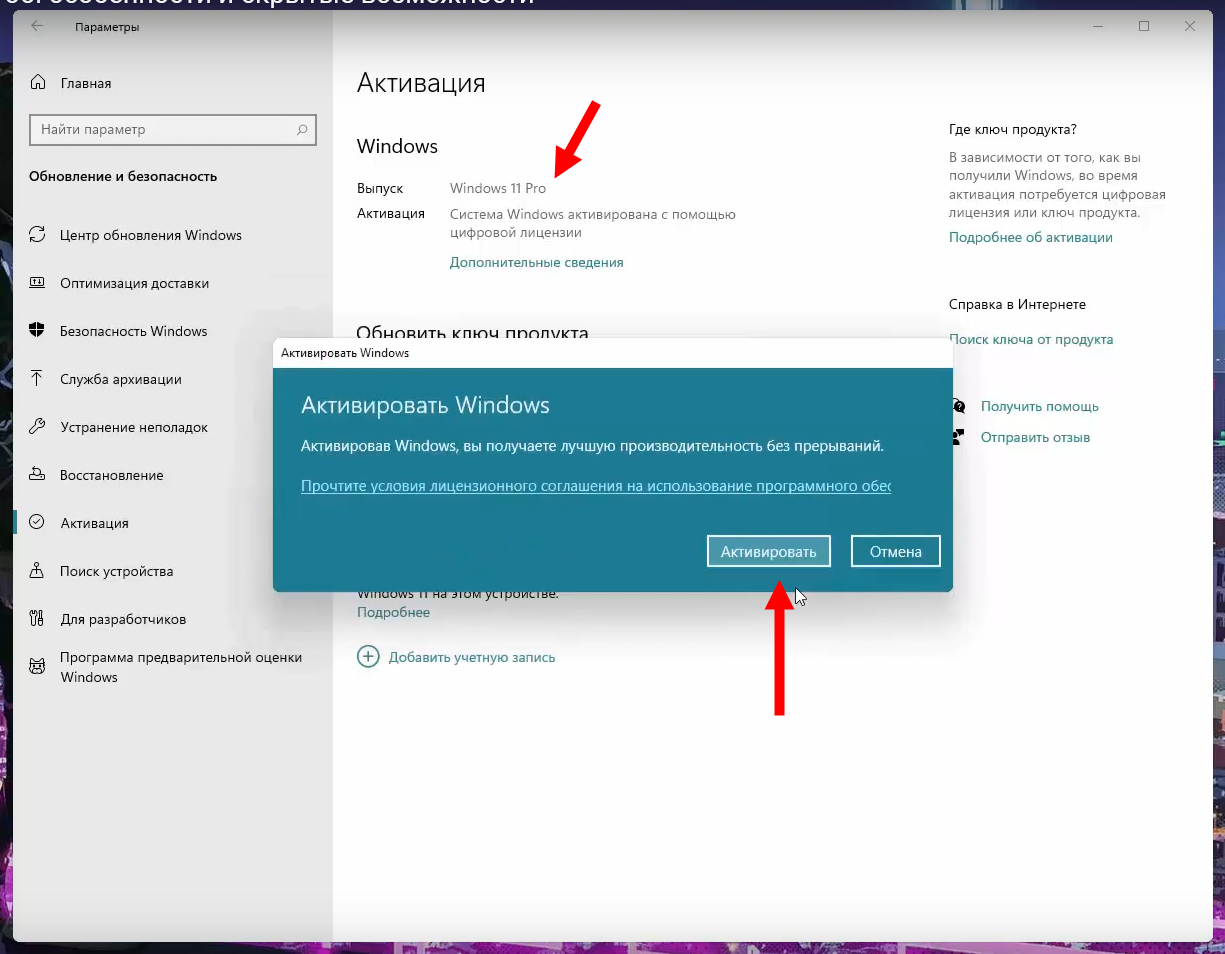
Task: Click Отправить отзыв link
Action: [1035, 437]
